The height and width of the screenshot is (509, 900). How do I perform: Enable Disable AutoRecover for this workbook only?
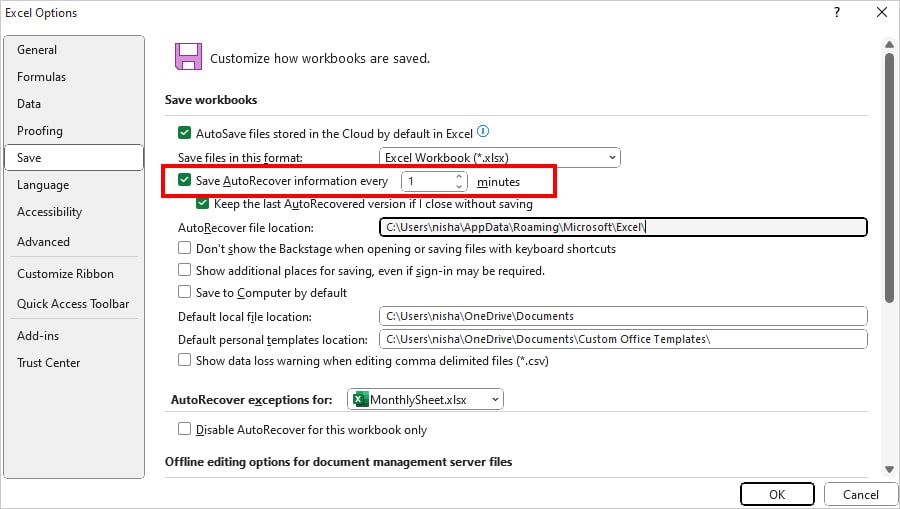(184, 429)
